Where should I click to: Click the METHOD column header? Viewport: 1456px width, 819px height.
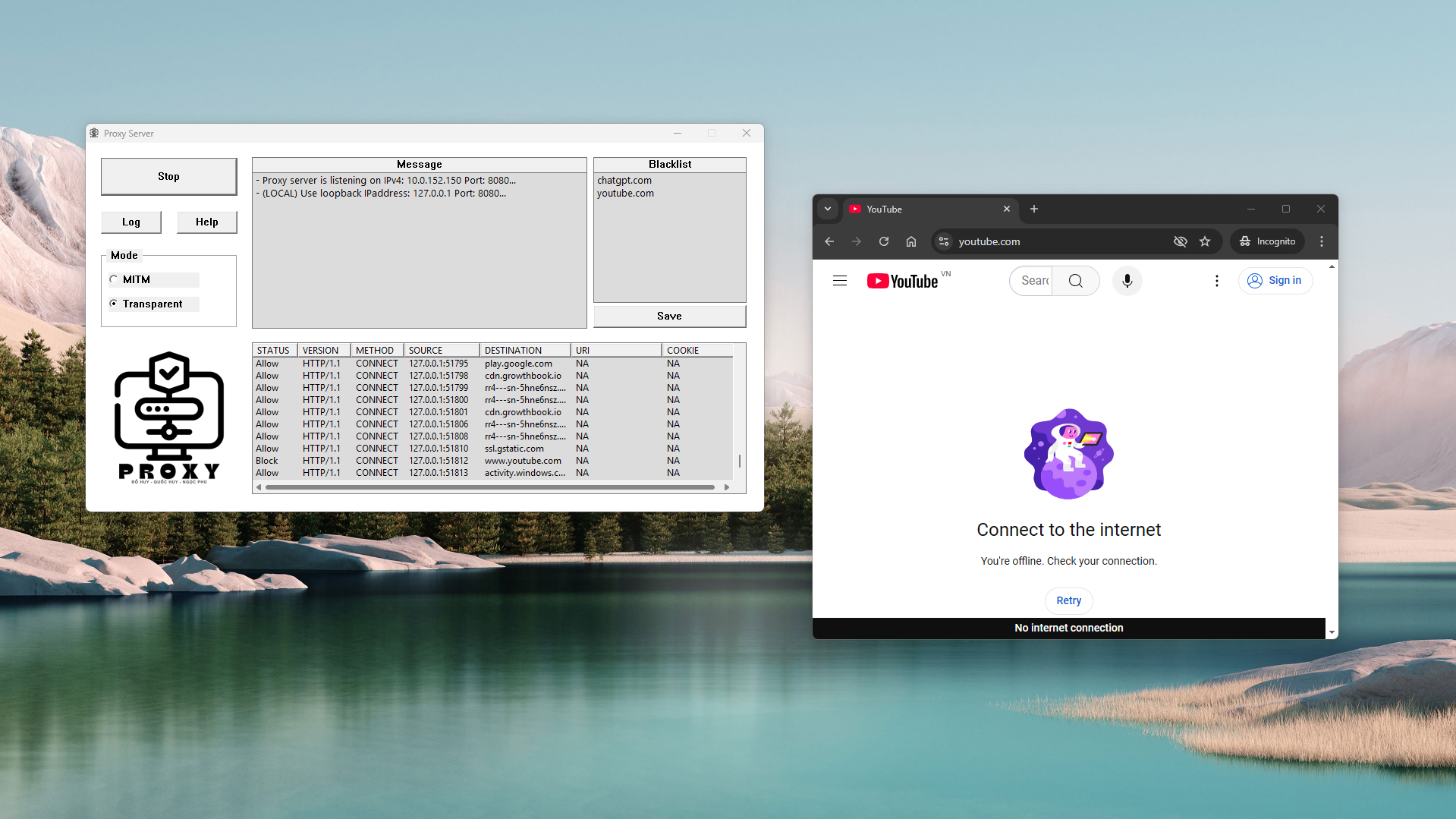377,350
